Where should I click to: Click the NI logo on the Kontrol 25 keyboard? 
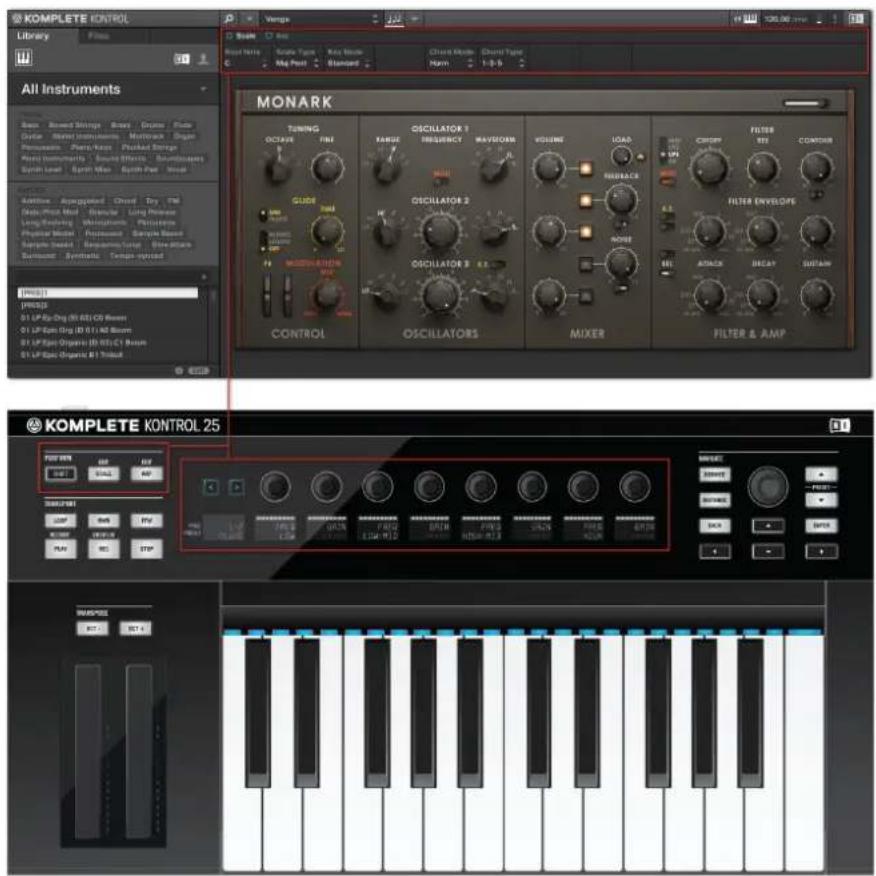[x=839, y=426]
